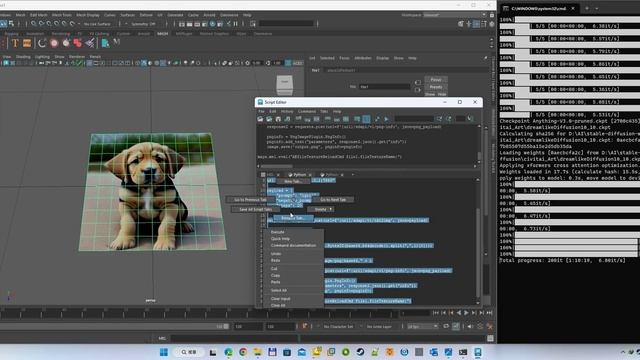
Task: Click the Script Editor search field
Action: [414, 119]
